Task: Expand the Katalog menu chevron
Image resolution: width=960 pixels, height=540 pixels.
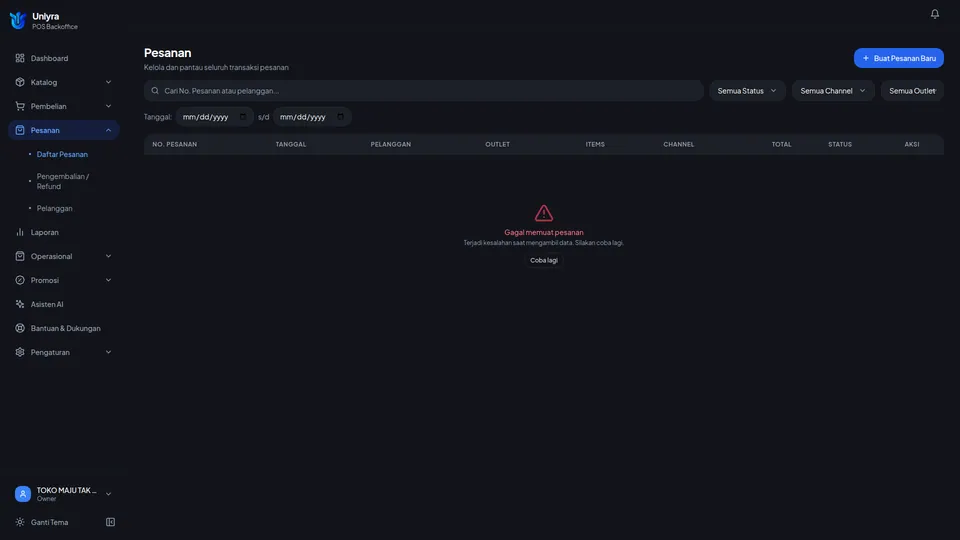Action: click(108, 82)
